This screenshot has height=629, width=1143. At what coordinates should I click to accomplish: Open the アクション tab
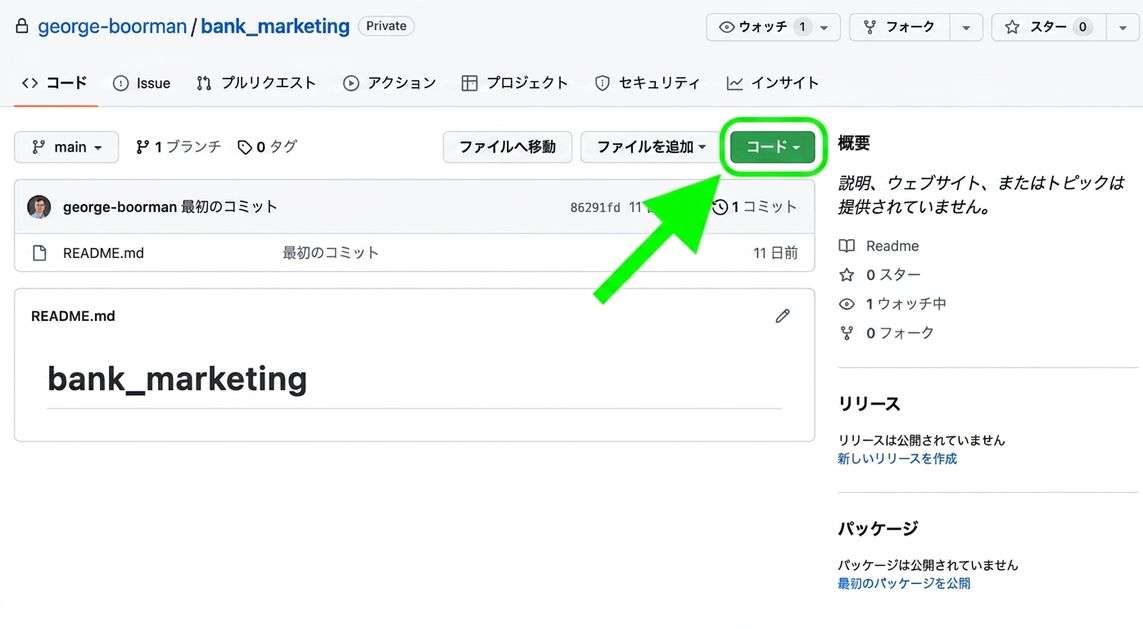coord(389,83)
